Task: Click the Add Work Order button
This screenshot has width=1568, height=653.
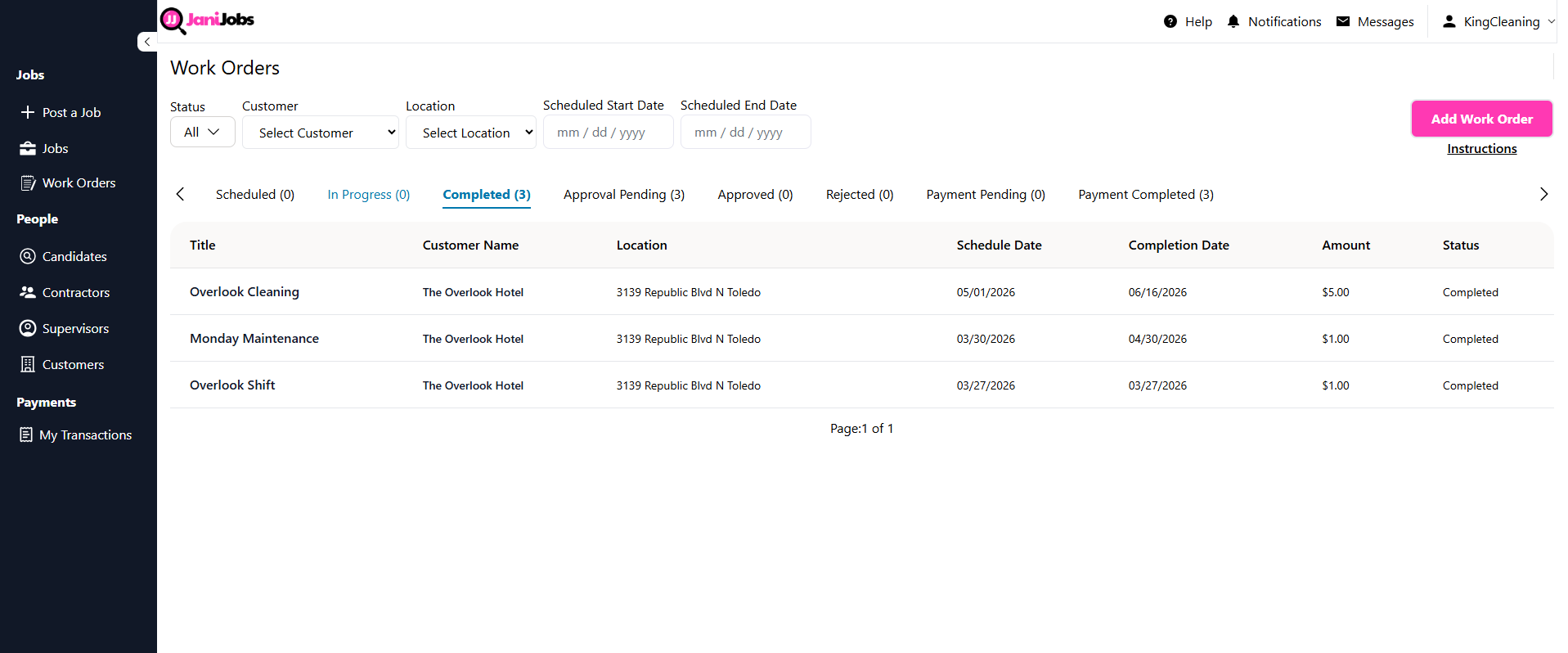Action: [x=1482, y=119]
